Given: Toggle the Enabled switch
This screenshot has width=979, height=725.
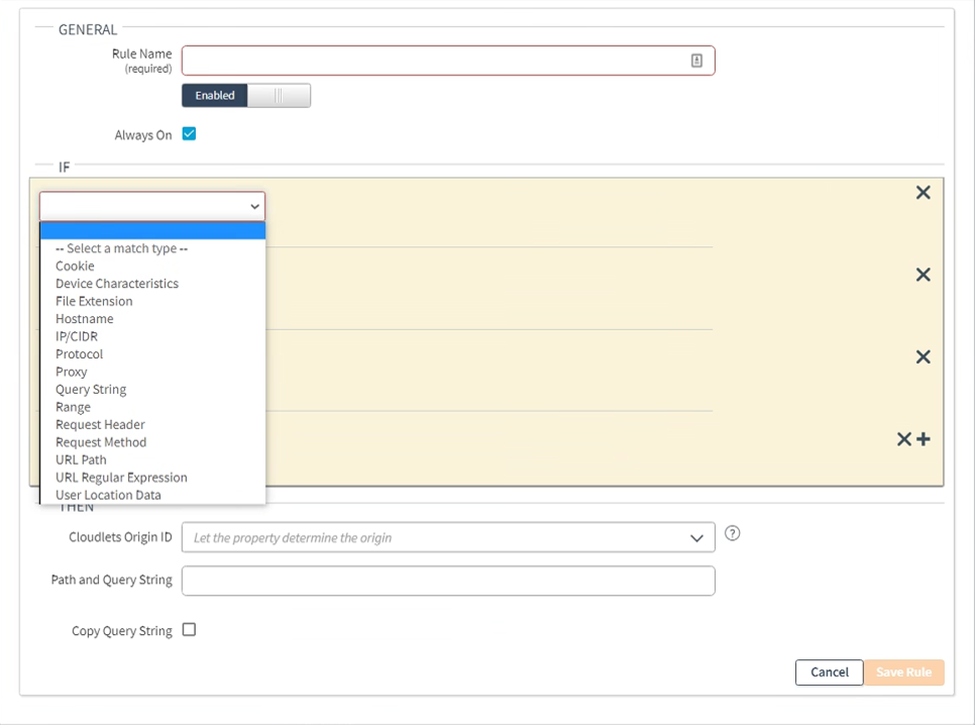Looking at the screenshot, I should [246, 96].
